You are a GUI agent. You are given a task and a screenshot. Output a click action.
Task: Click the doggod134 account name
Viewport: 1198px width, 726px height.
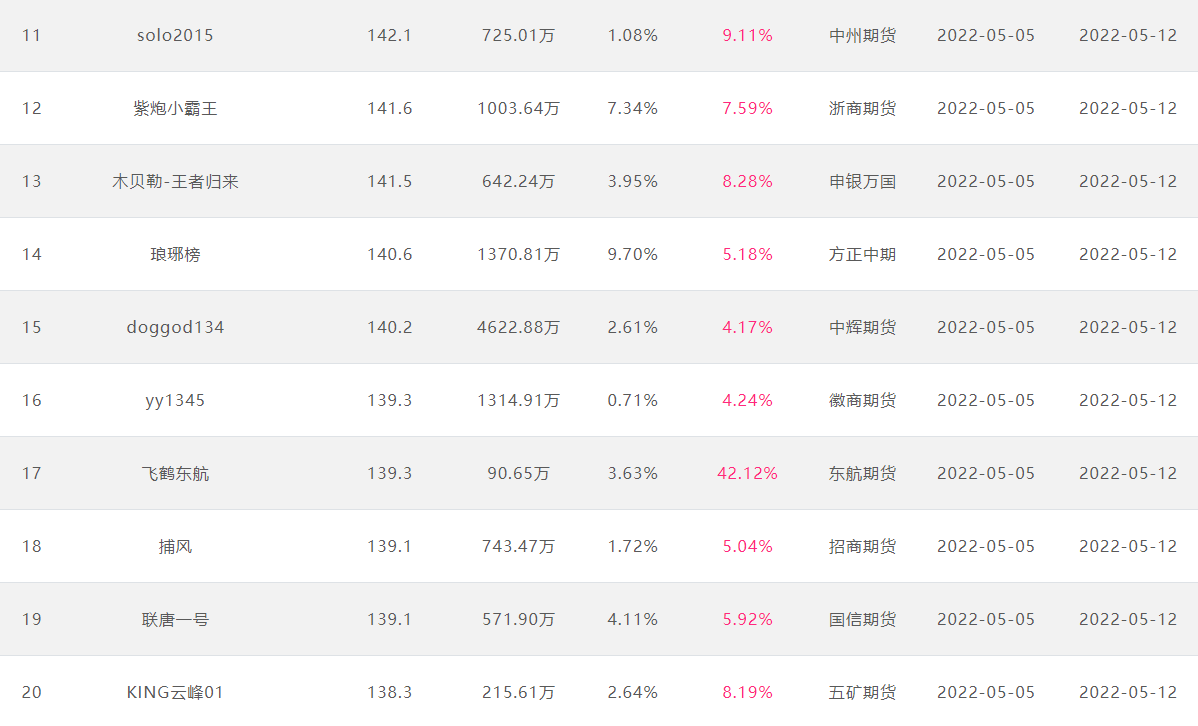(x=175, y=327)
